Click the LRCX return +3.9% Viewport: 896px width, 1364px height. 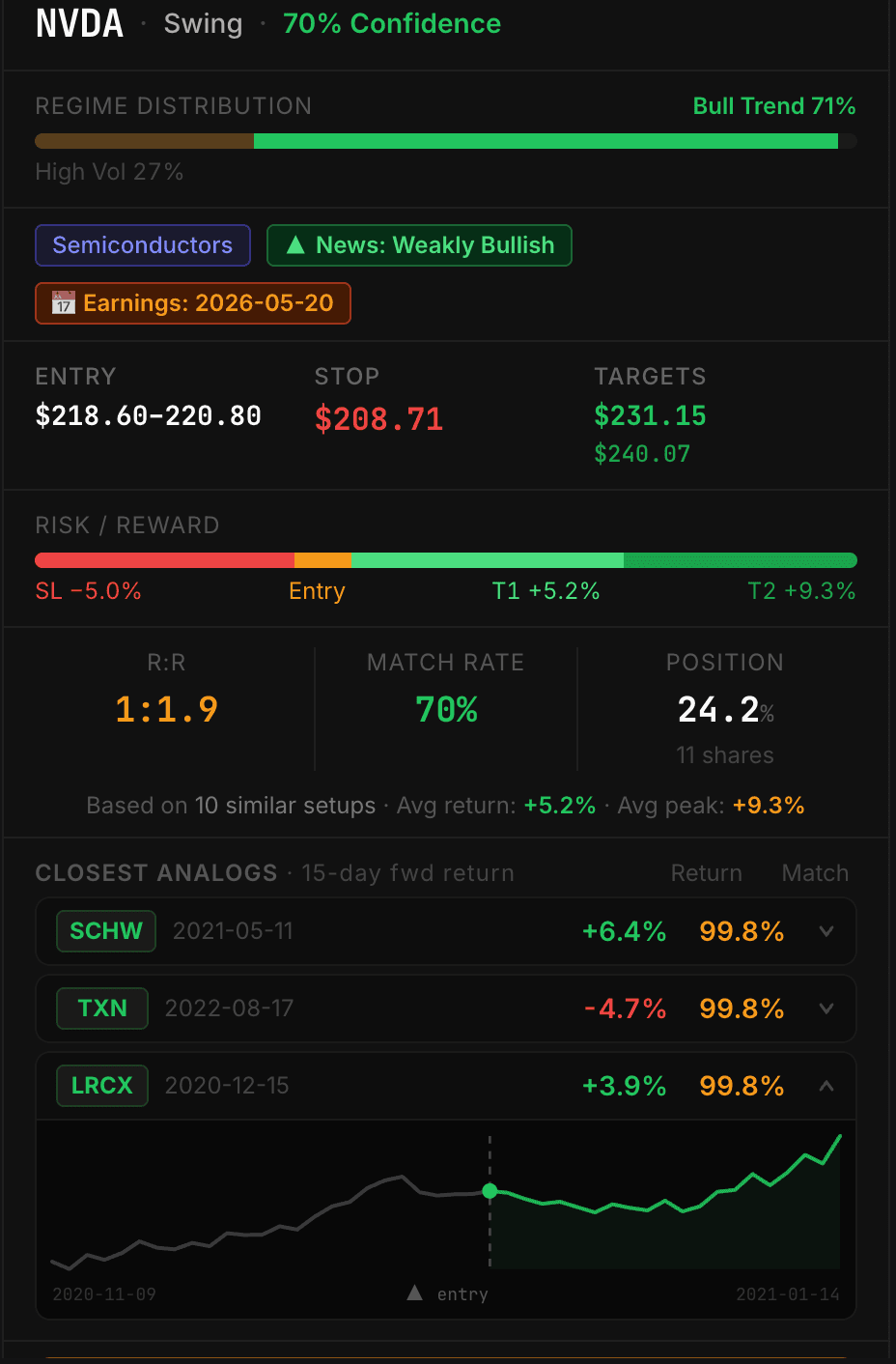pyautogui.click(x=624, y=1086)
